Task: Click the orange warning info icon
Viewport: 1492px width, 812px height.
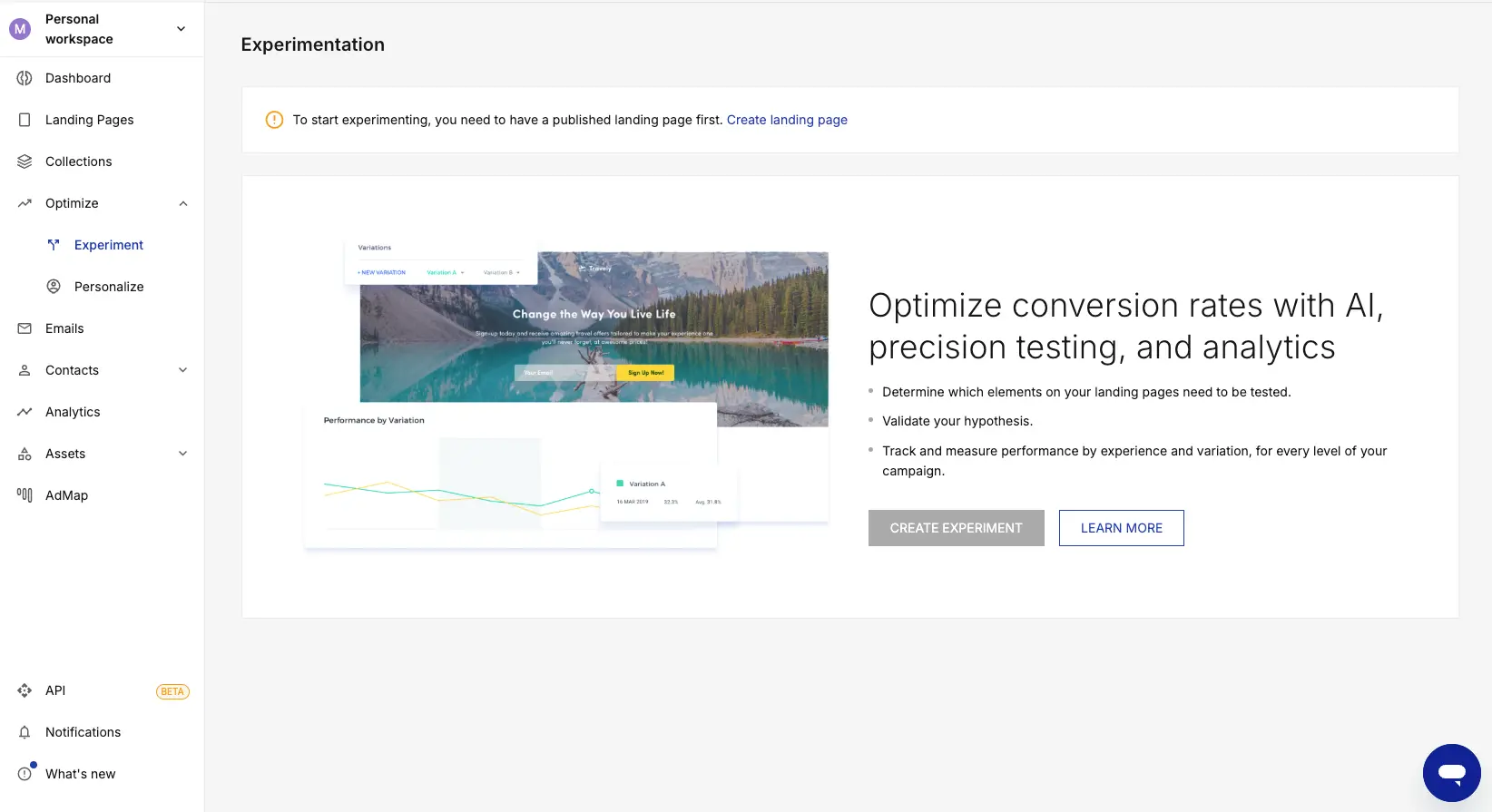Action: pyautogui.click(x=274, y=120)
